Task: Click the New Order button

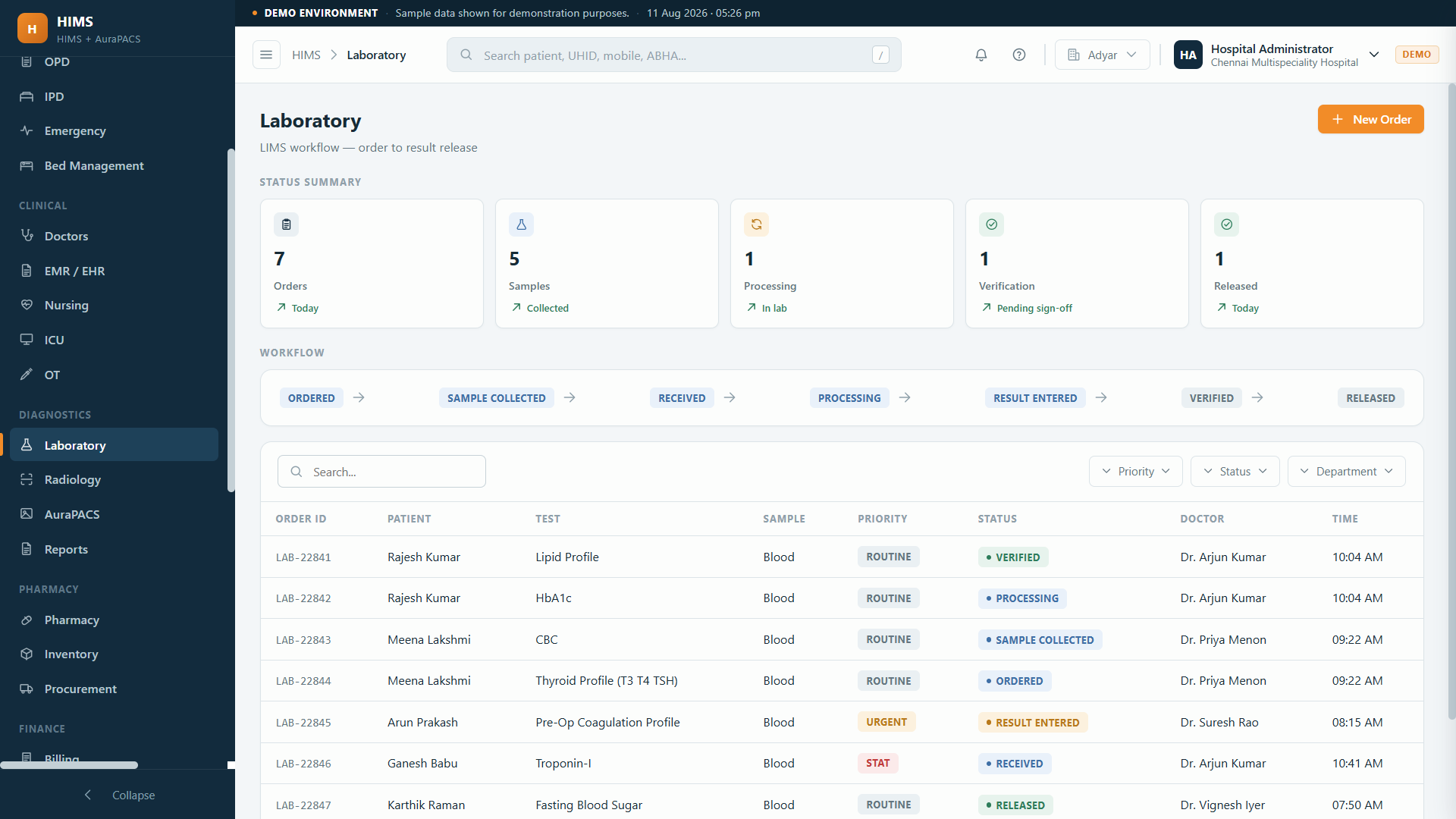Action: coord(1370,119)
